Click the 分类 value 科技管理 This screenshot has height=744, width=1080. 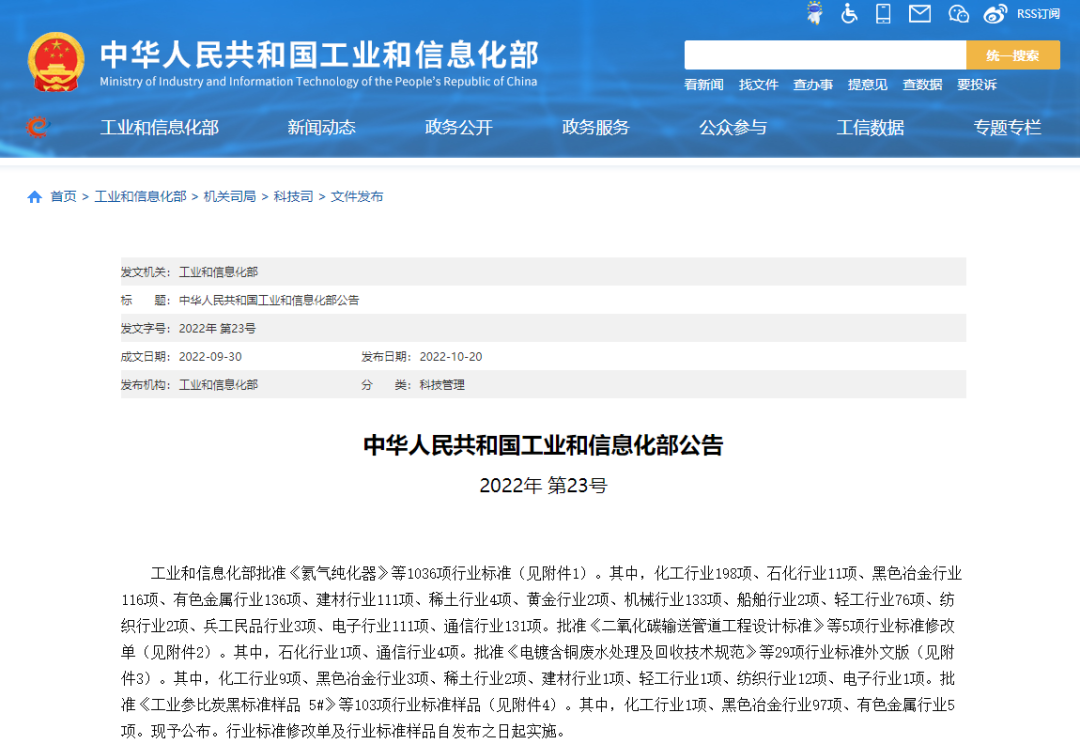[x=442, y=385]
